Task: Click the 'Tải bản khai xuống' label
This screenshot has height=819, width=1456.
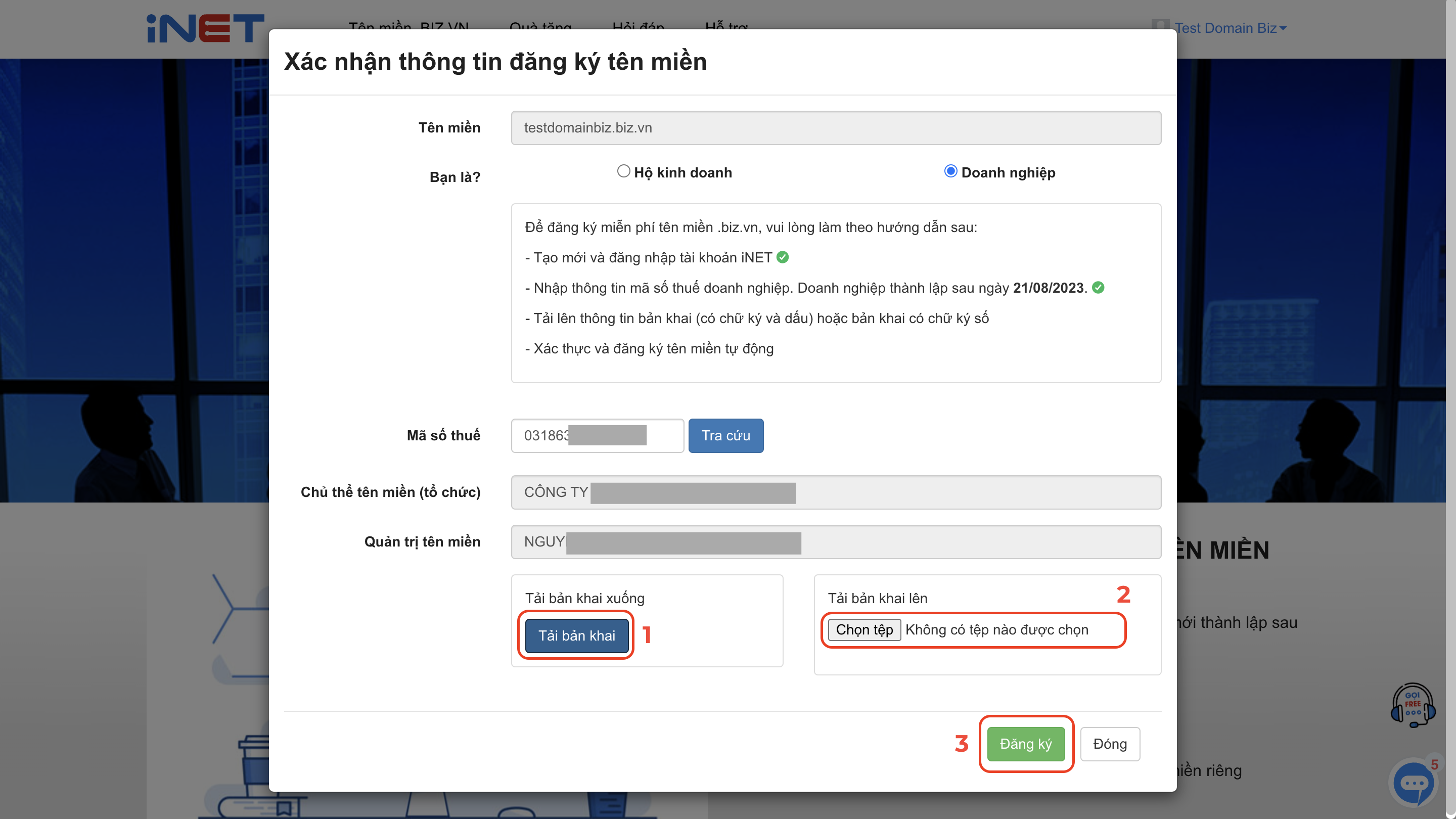Action: point(584,598)
